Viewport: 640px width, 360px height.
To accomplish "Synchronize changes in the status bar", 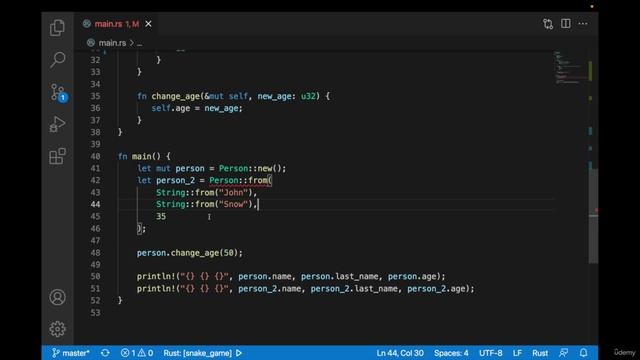I will 105,353.
